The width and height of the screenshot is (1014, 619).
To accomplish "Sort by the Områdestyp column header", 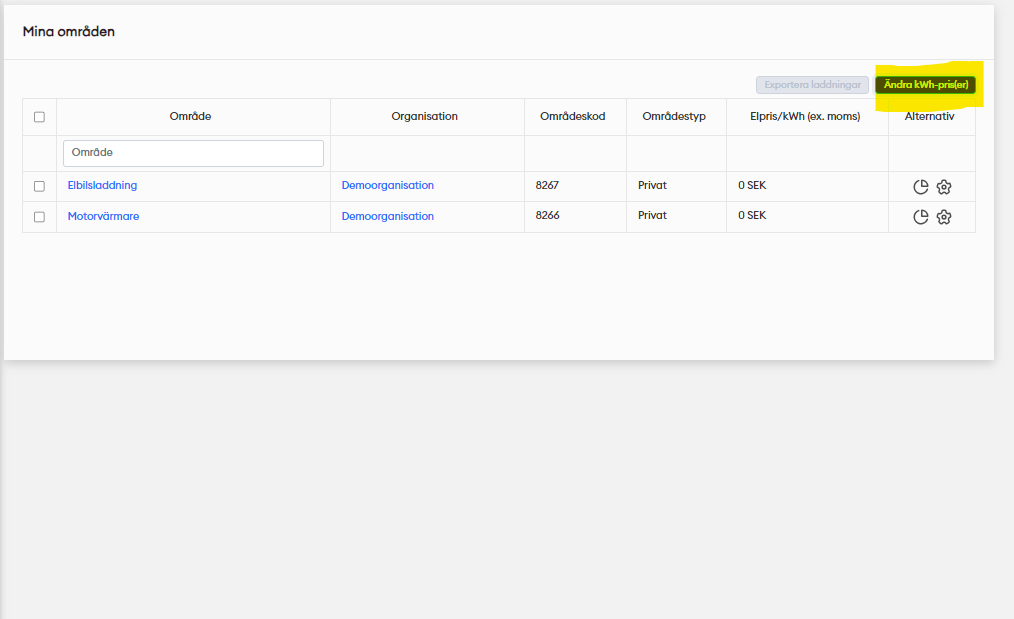I will coord(673,117).
